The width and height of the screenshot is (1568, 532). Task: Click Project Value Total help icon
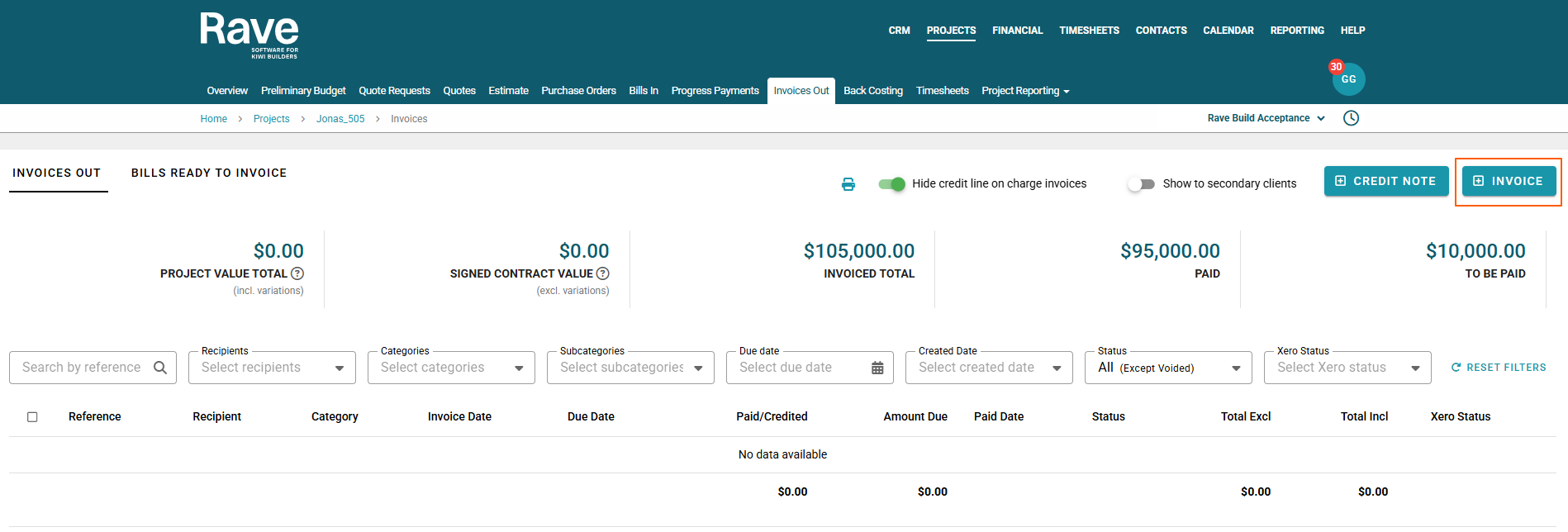tap(297, 273)
